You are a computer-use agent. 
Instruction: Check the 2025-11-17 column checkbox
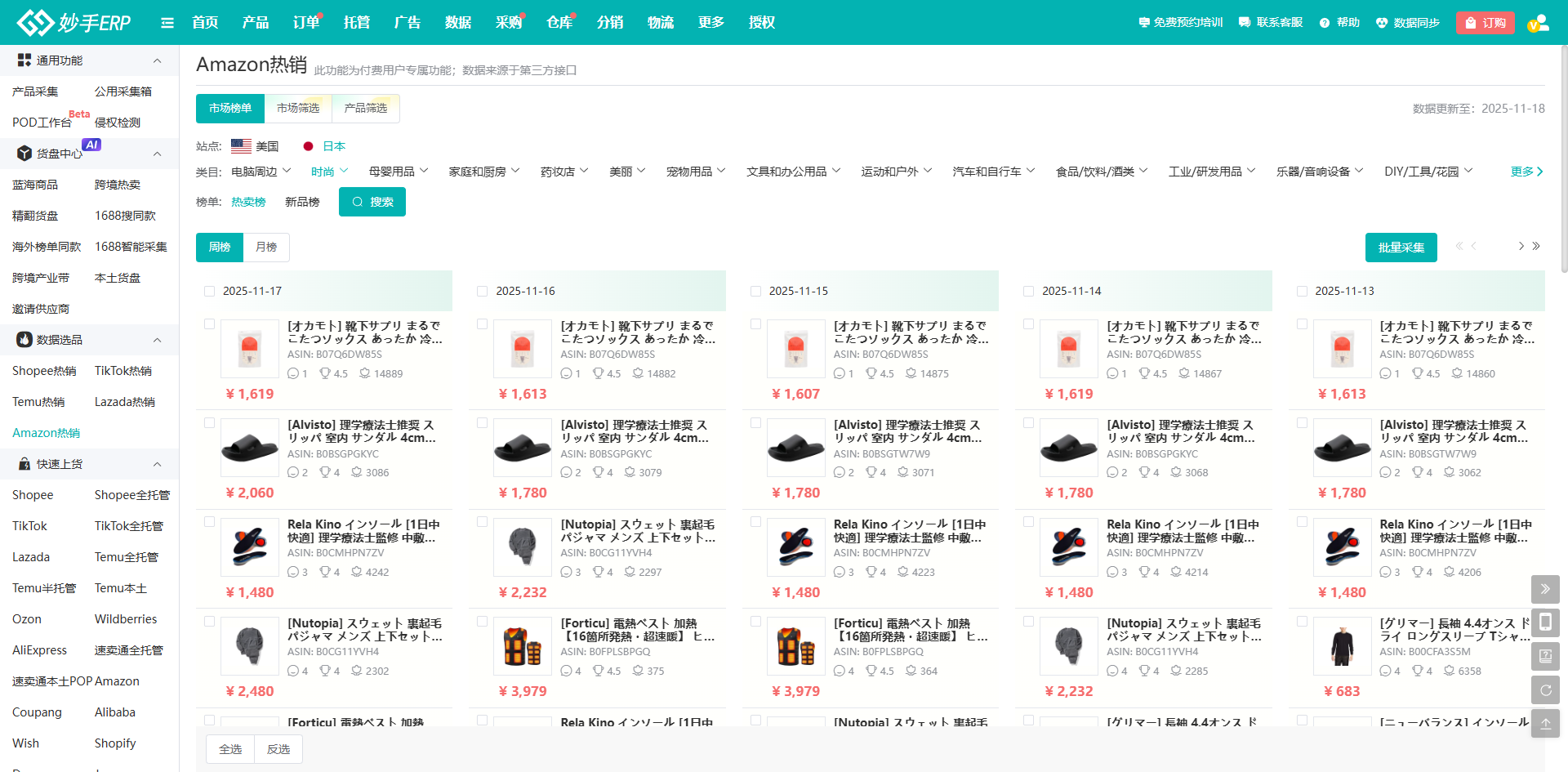(209, 291)
